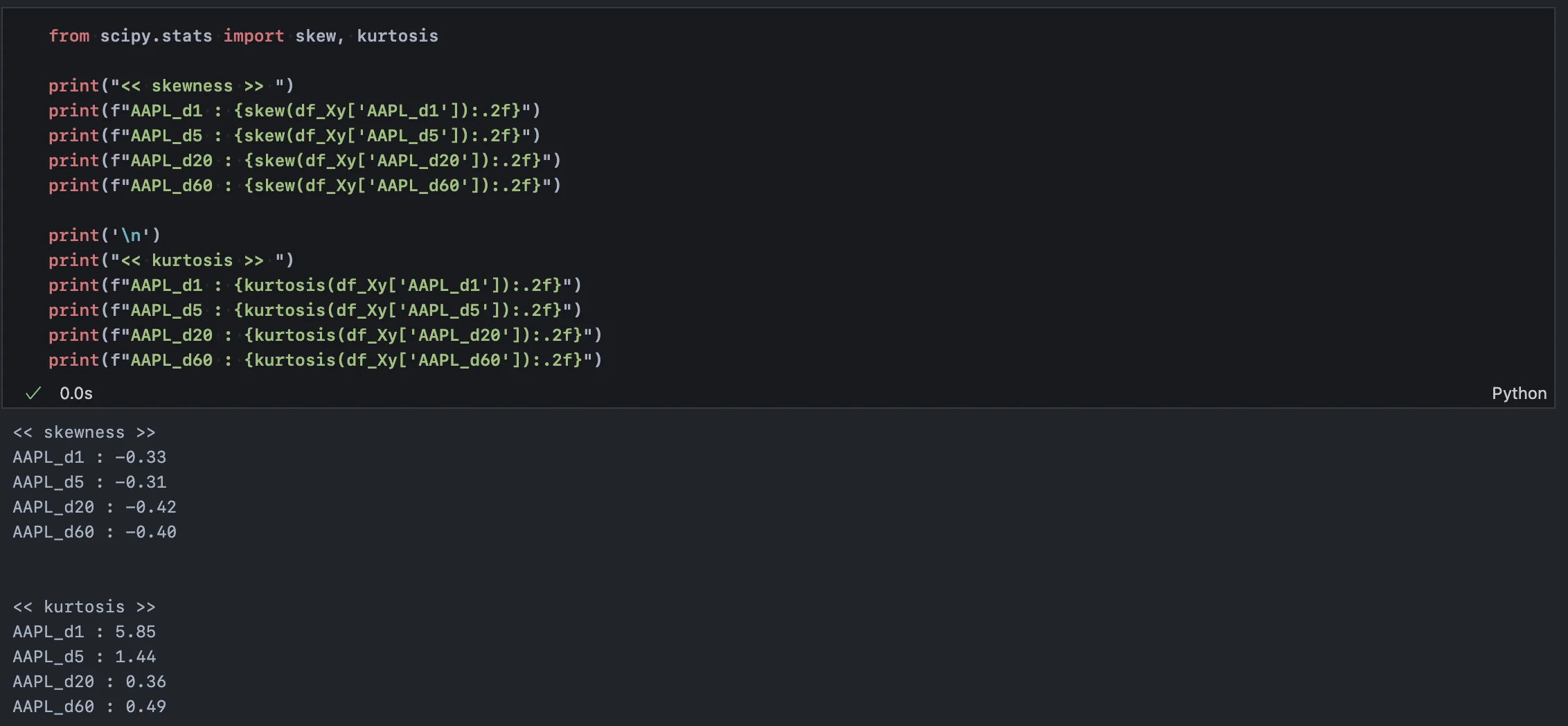The width and height of the screenshot is (1568, 726).
Task: Click the cell execution success checkmark
Action: pos(33,393)
